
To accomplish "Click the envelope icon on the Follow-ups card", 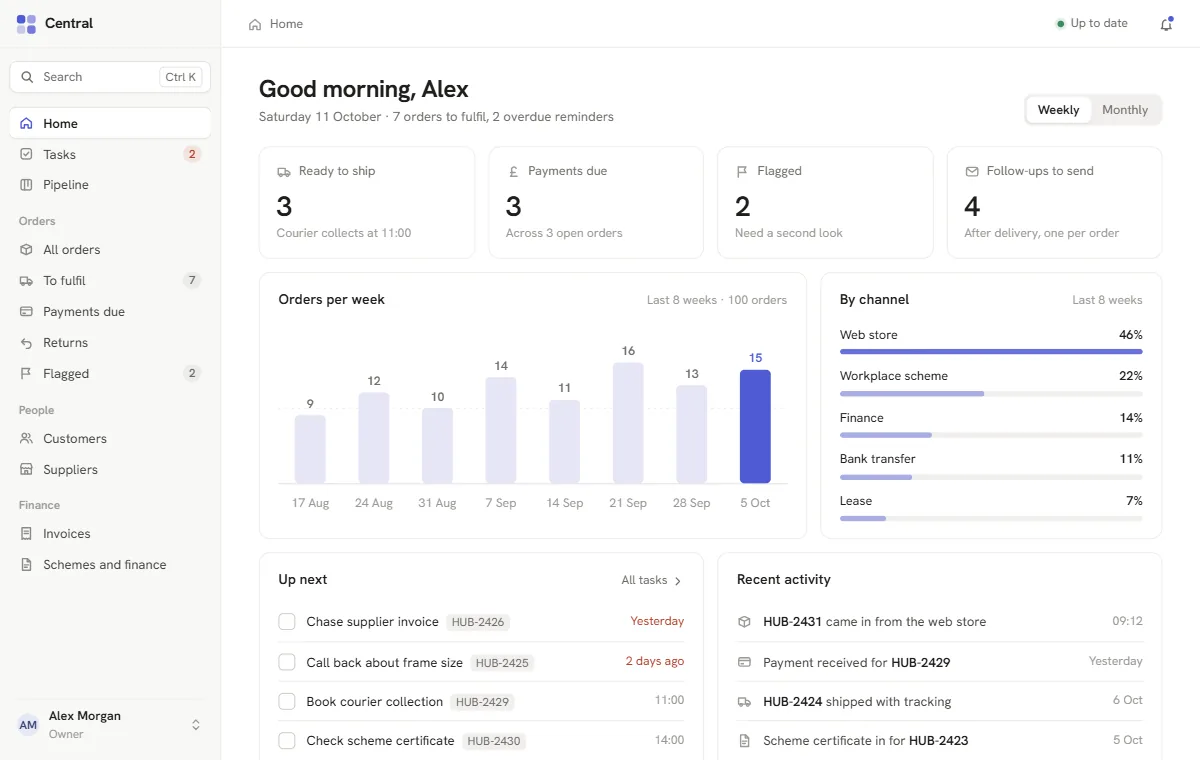I will pos(972,172).
